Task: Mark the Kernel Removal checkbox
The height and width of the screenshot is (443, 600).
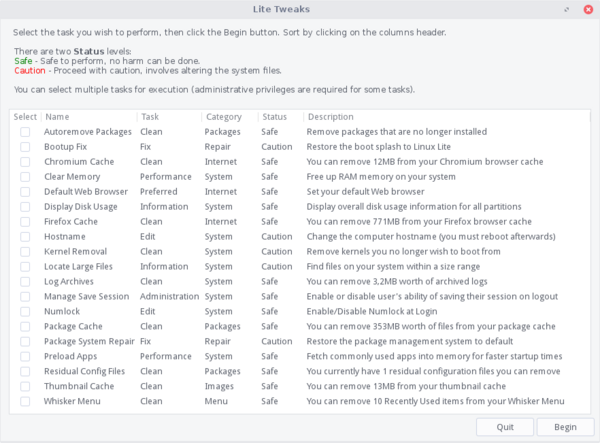Action: [25, 251]
